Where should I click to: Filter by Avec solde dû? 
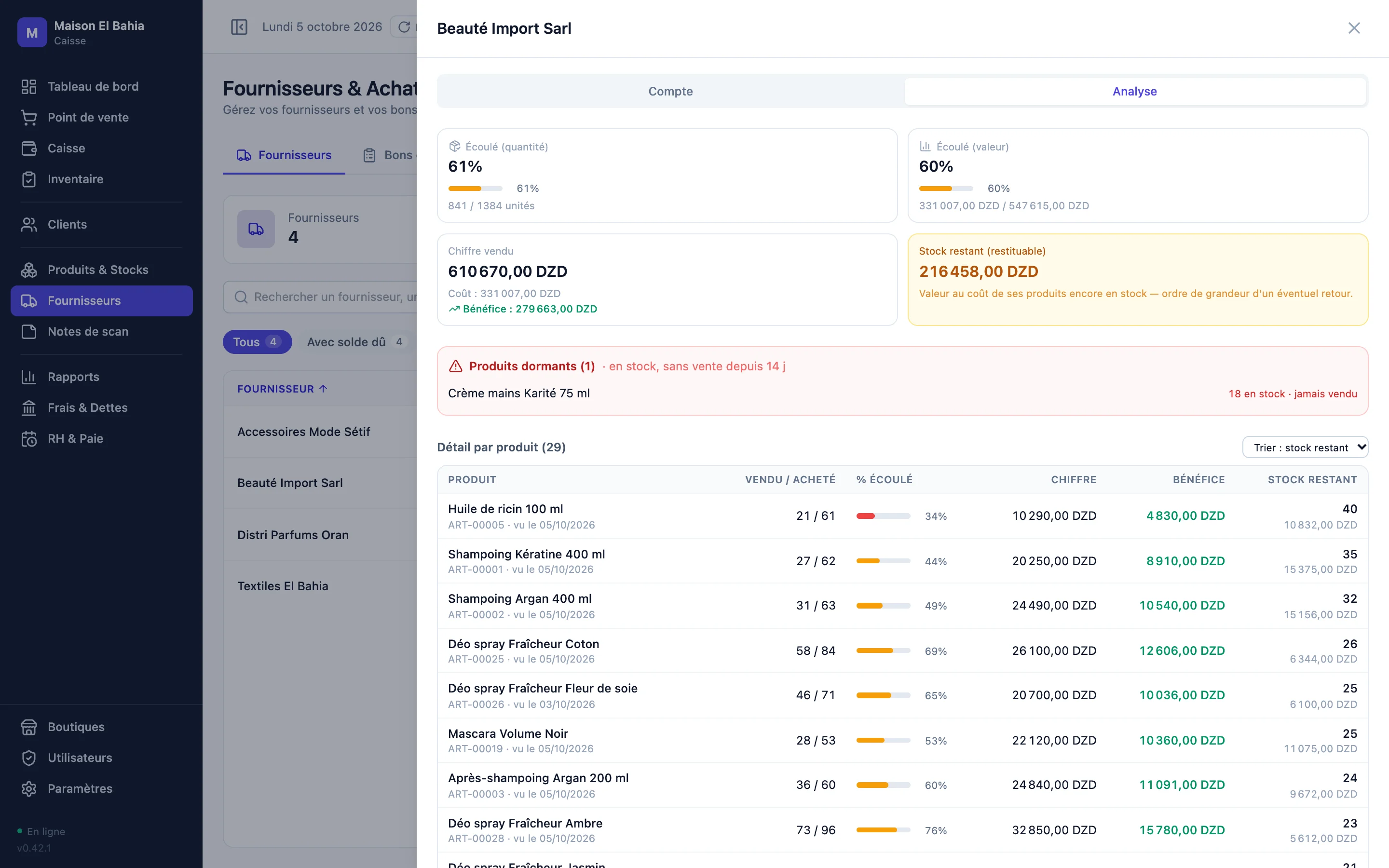[356, 342]
